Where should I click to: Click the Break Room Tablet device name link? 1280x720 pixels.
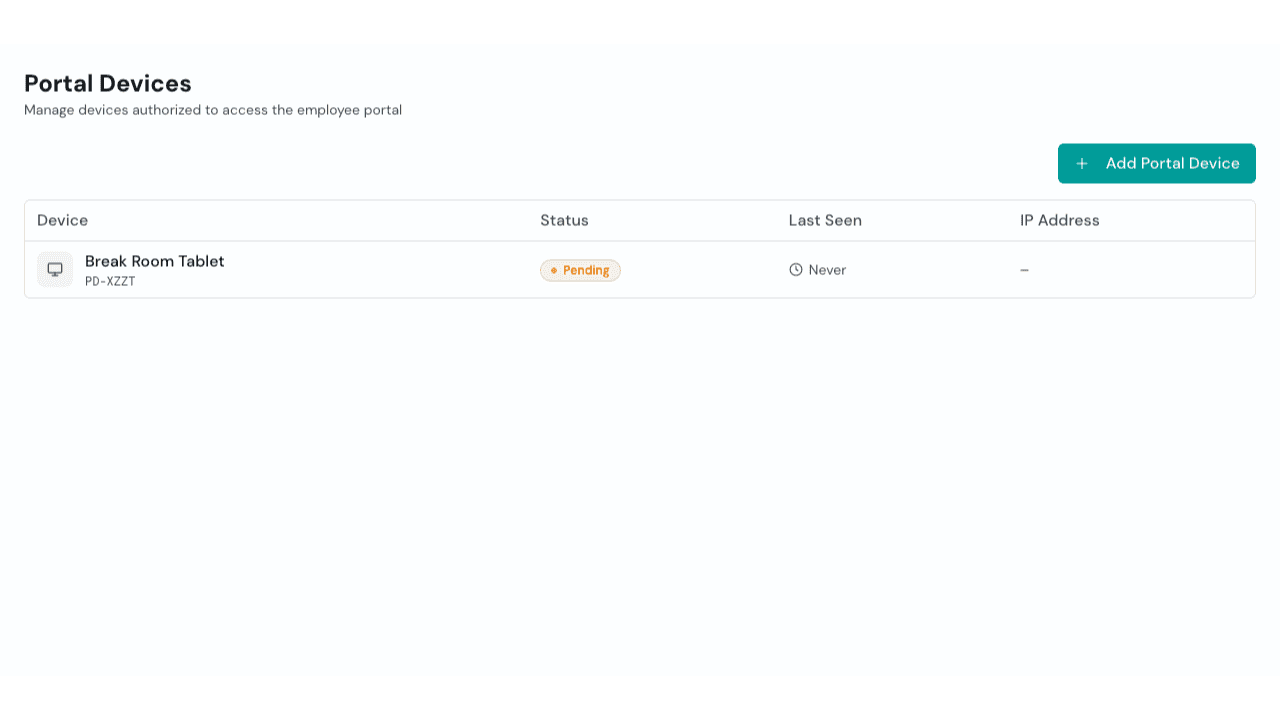[154, 261]
